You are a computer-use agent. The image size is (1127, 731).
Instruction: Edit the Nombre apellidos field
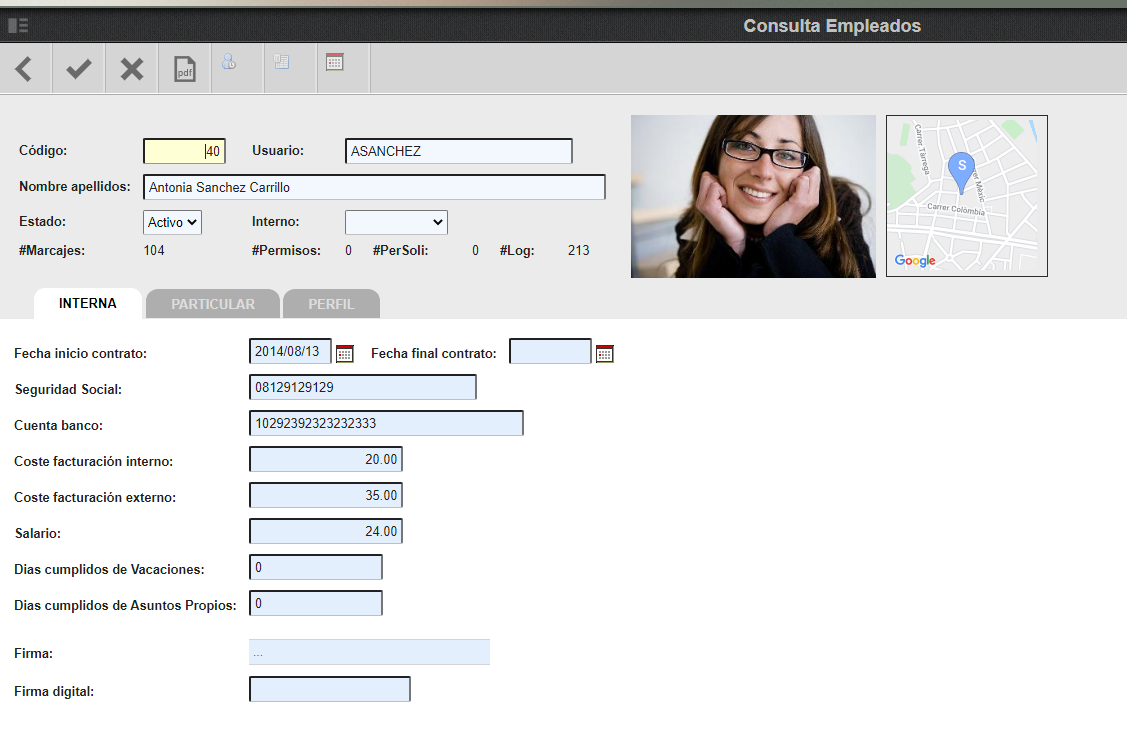374,187
